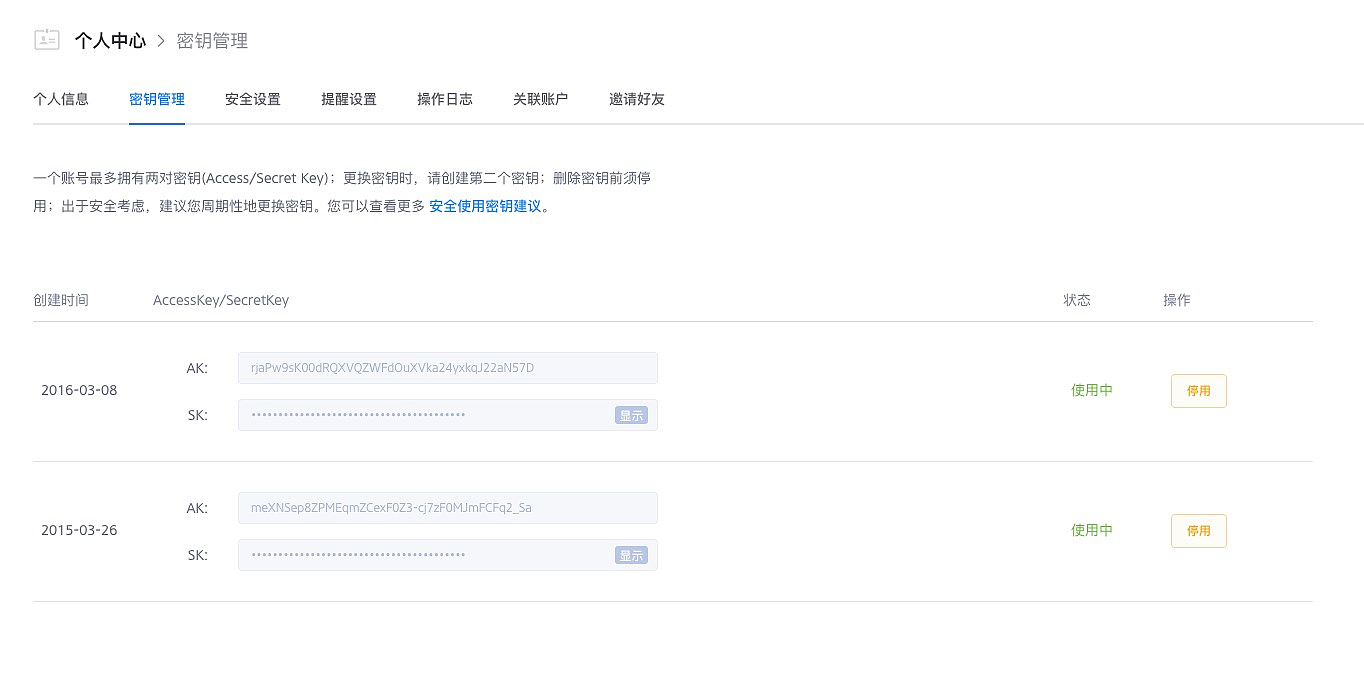Click the masked SK field of the 2016-03-08 key

[x=425, y=415]
